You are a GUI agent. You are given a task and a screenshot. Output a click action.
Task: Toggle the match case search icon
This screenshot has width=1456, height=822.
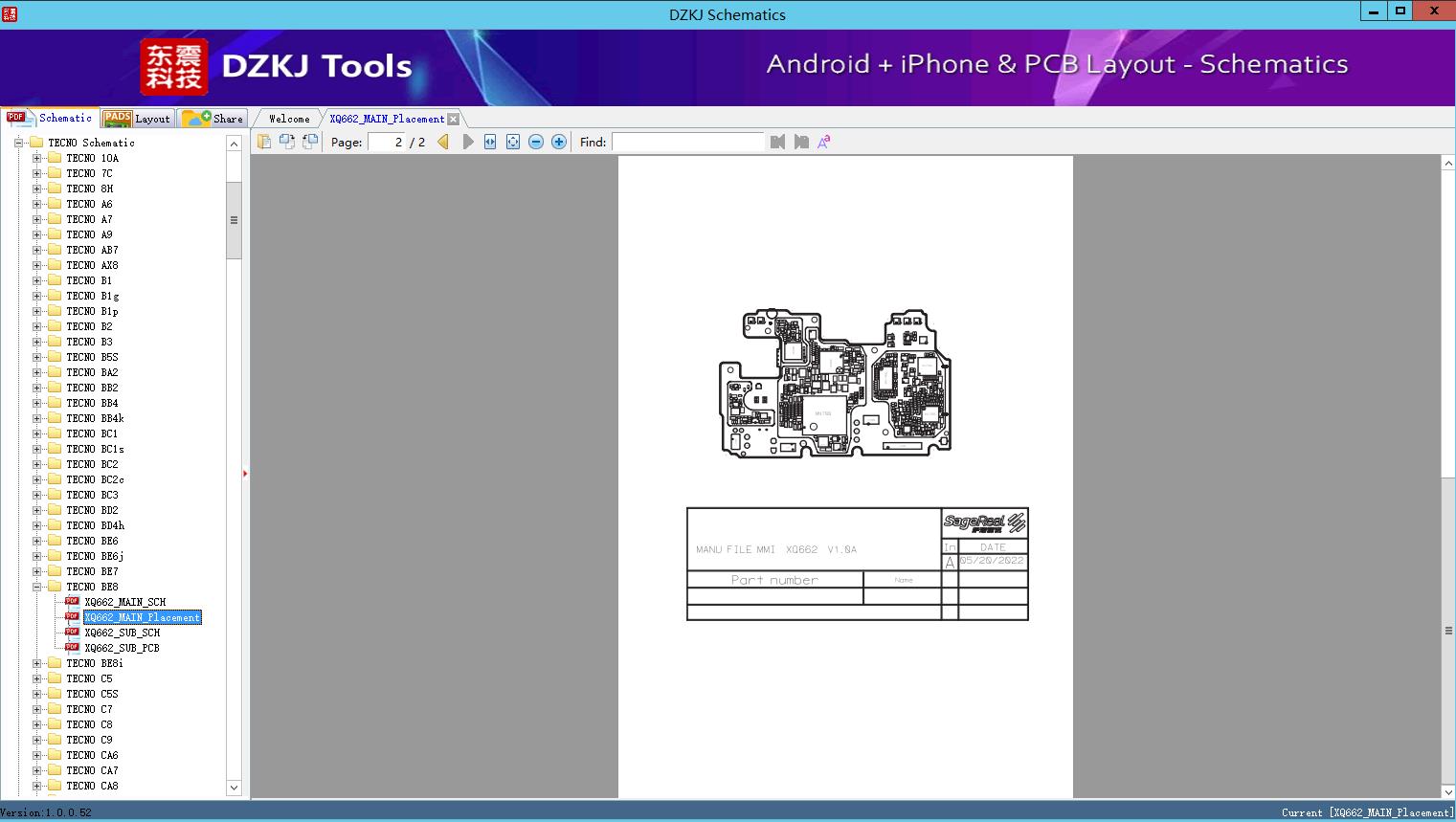823,142
